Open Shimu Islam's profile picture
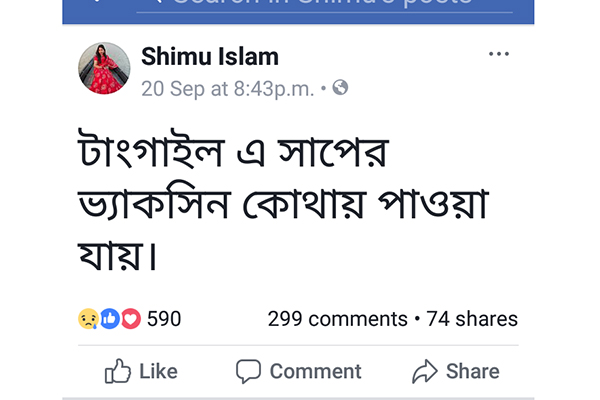Image resolution: width=600 pixels, height=400 pixels. tap(104, 68)
